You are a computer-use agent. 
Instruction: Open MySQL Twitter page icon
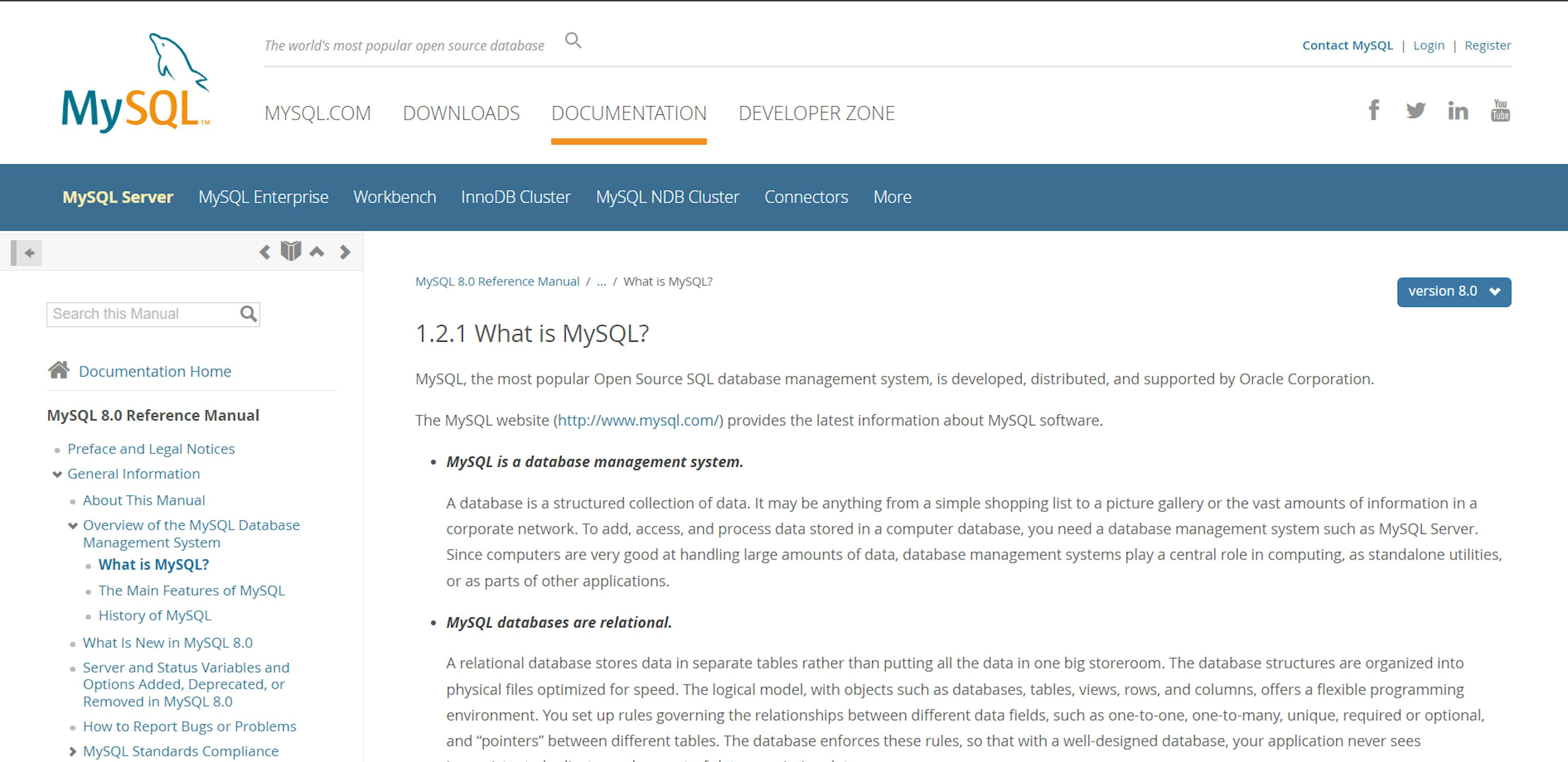tap(1415, 111)
